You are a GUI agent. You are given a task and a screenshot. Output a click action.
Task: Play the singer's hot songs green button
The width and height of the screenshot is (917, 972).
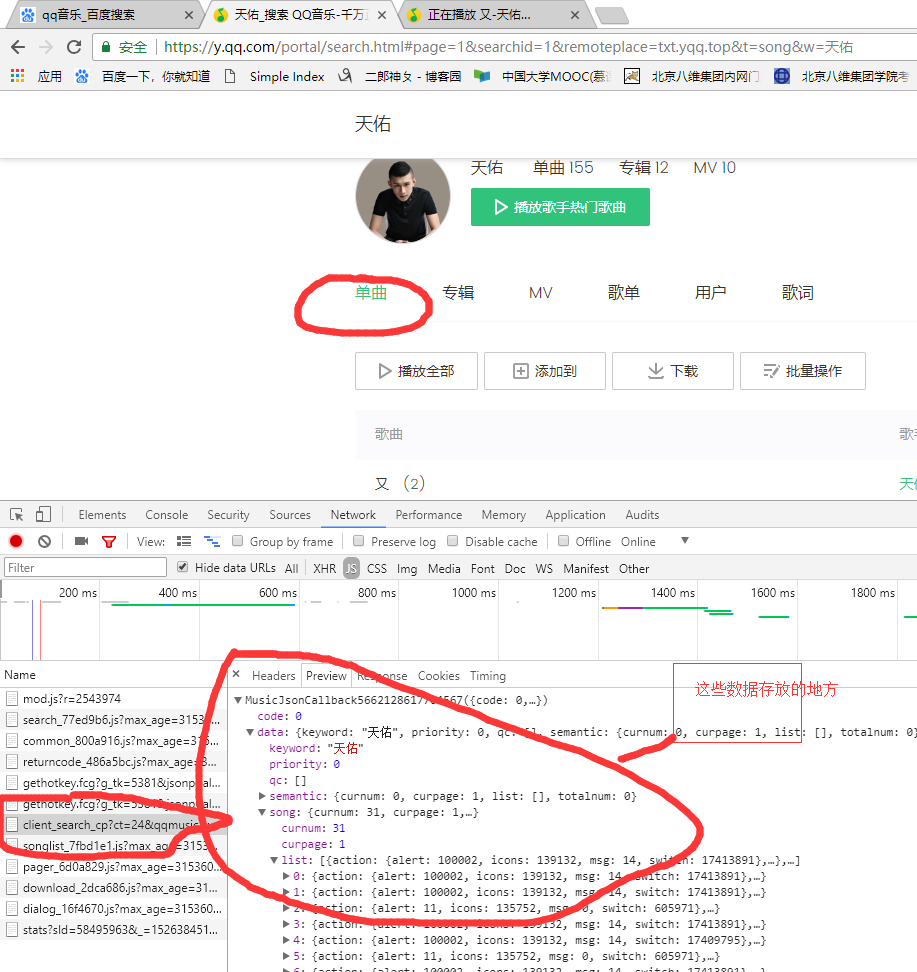coord(560,207)
